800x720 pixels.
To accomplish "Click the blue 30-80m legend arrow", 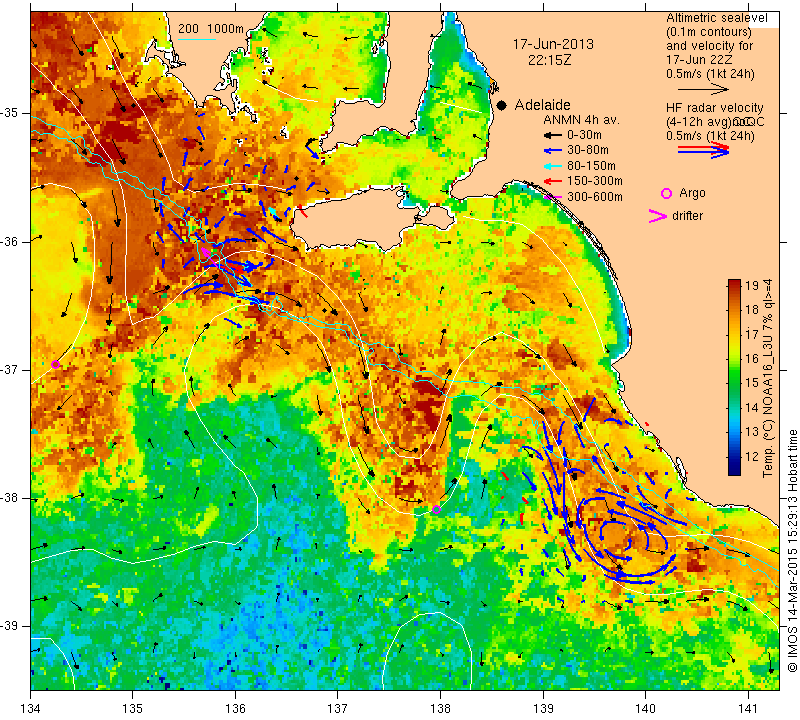I will [x=552, y=151].
